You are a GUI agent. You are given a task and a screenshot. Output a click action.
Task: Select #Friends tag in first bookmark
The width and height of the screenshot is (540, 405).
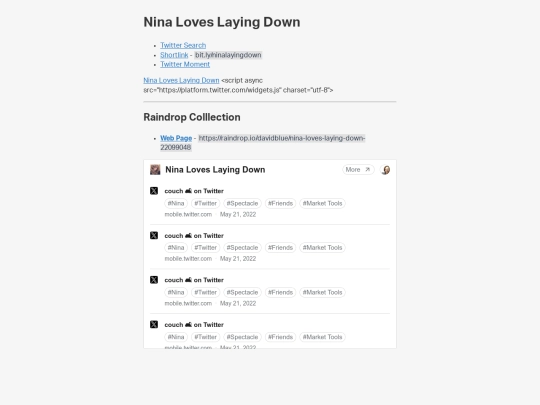tap(280, 203)
